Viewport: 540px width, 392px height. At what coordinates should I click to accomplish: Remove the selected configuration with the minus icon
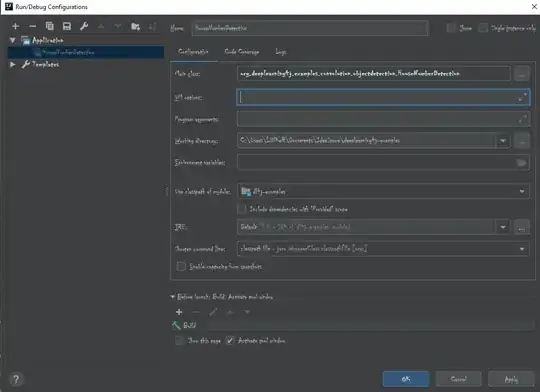(32, 26)
